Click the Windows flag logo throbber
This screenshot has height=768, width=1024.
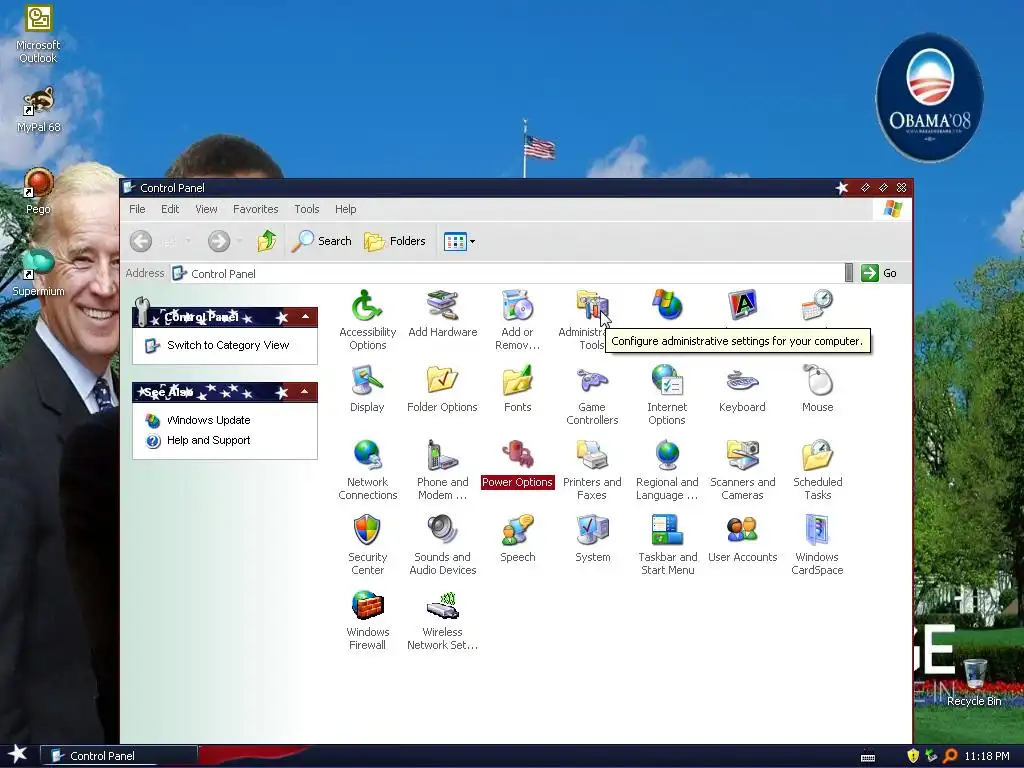coord(892,209)
